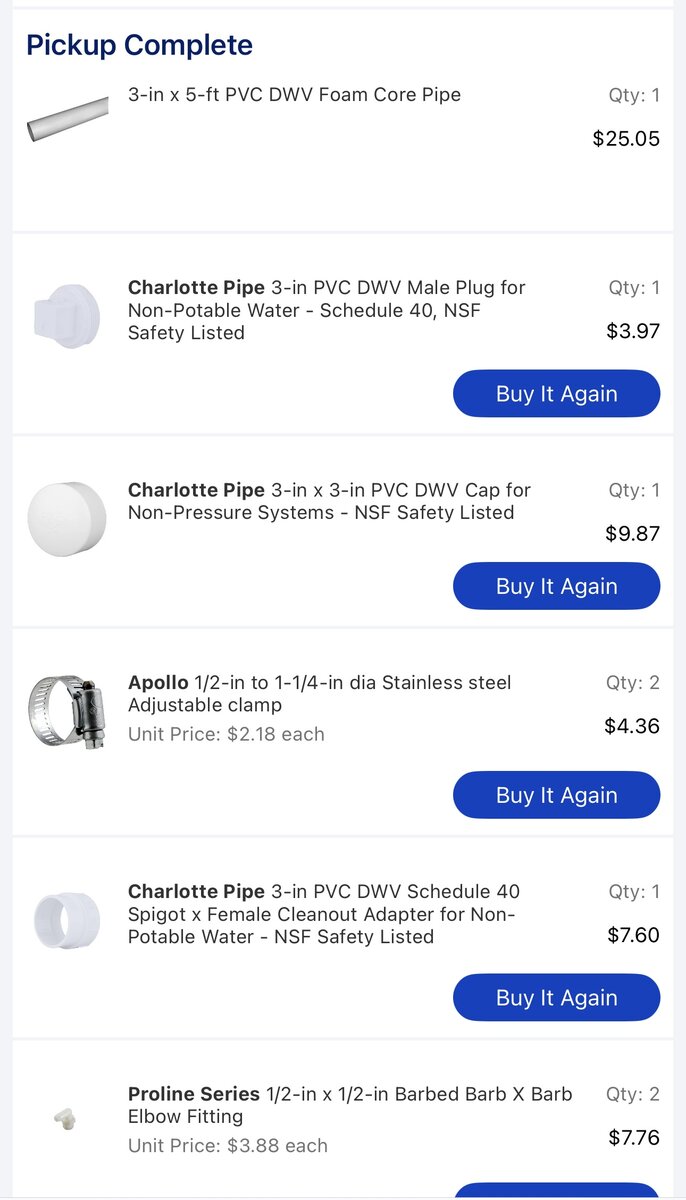Open the foam core pipe product image
The image size is (686, 1200).
click(x=67, y=118)
